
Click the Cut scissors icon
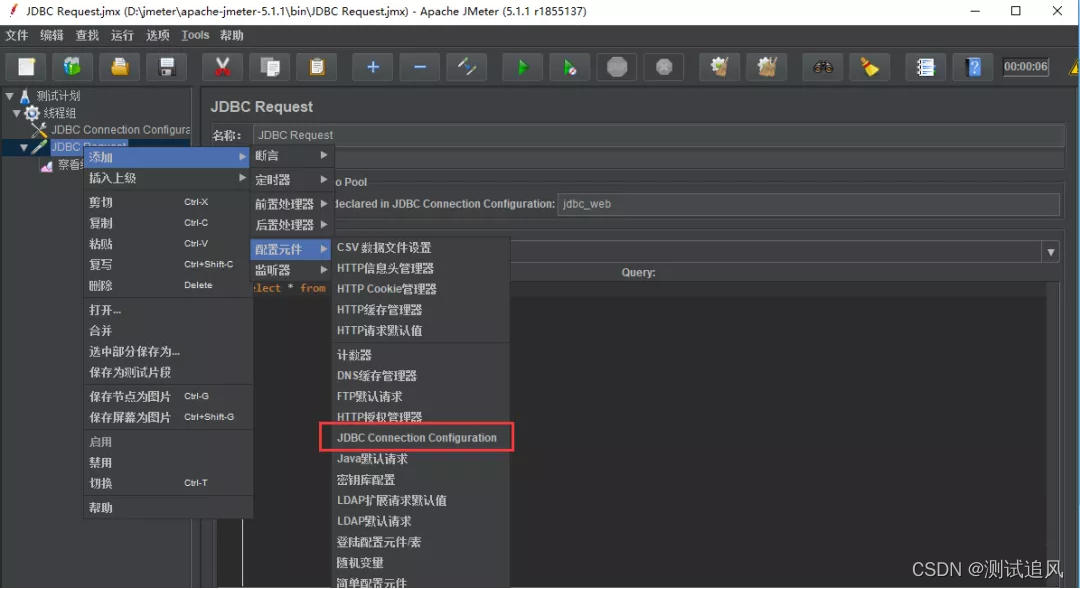[x=222, y=67]
